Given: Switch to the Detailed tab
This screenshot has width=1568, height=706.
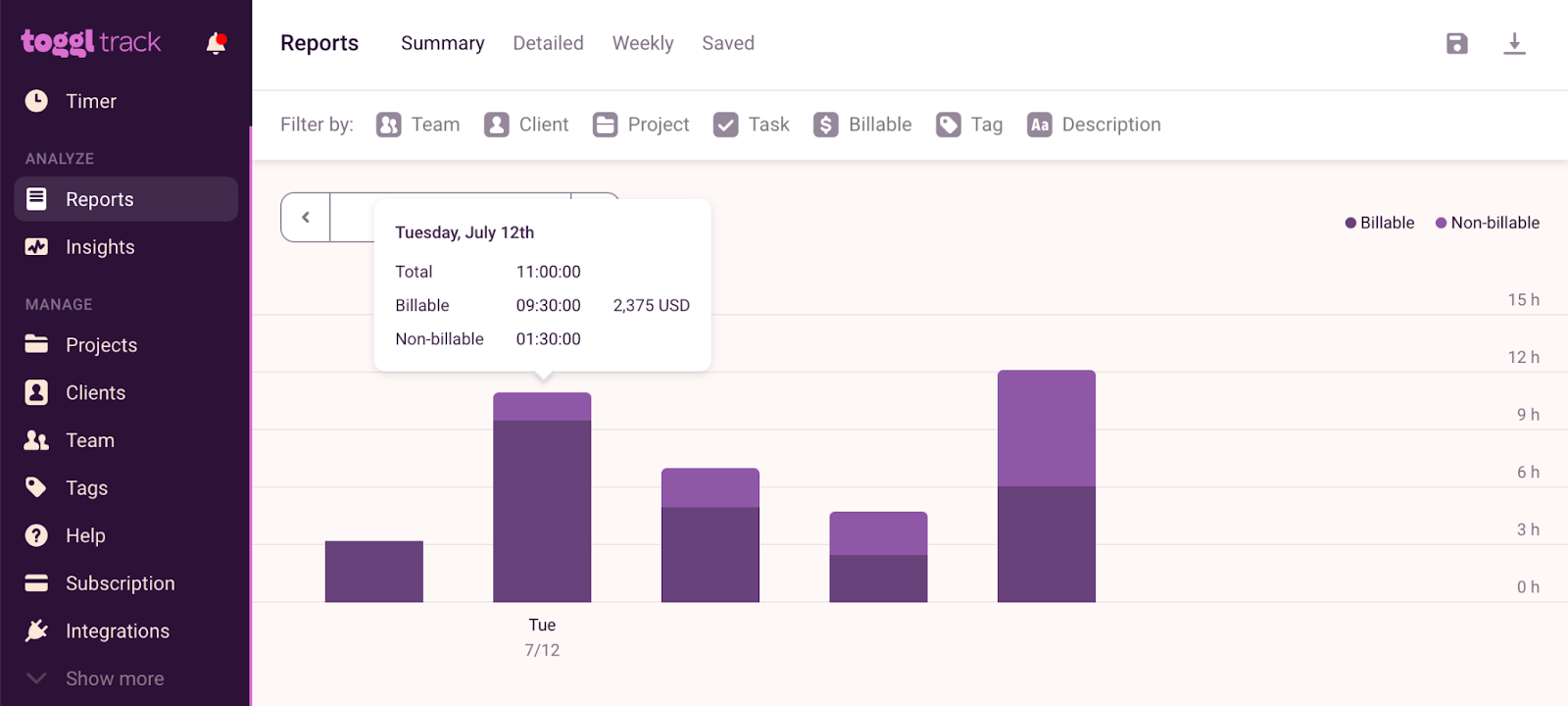Looking at the screenshot, I should pyautogui.click(x=548, y=43).
